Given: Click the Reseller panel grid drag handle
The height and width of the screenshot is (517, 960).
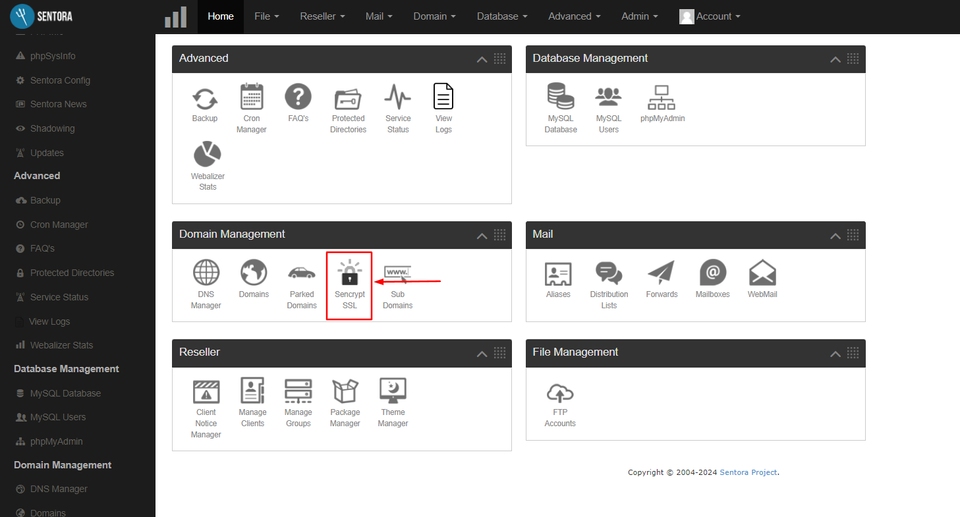Looking at the screenshot, I should [500, 353].
